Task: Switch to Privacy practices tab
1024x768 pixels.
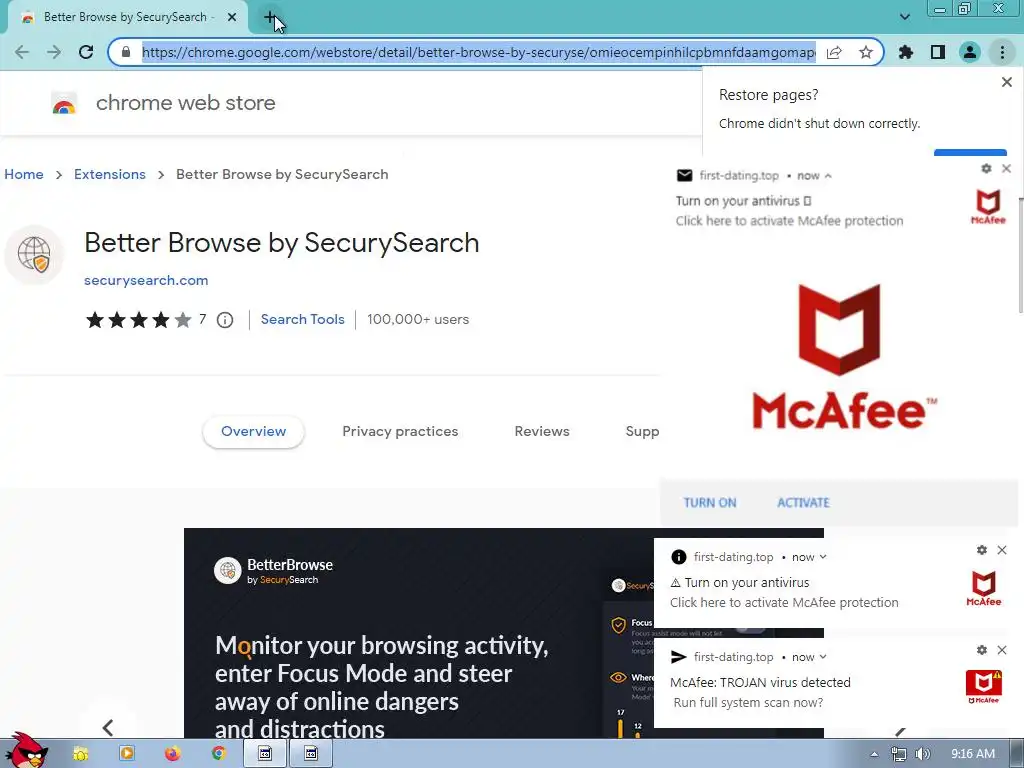Action: tap(400, 432)
